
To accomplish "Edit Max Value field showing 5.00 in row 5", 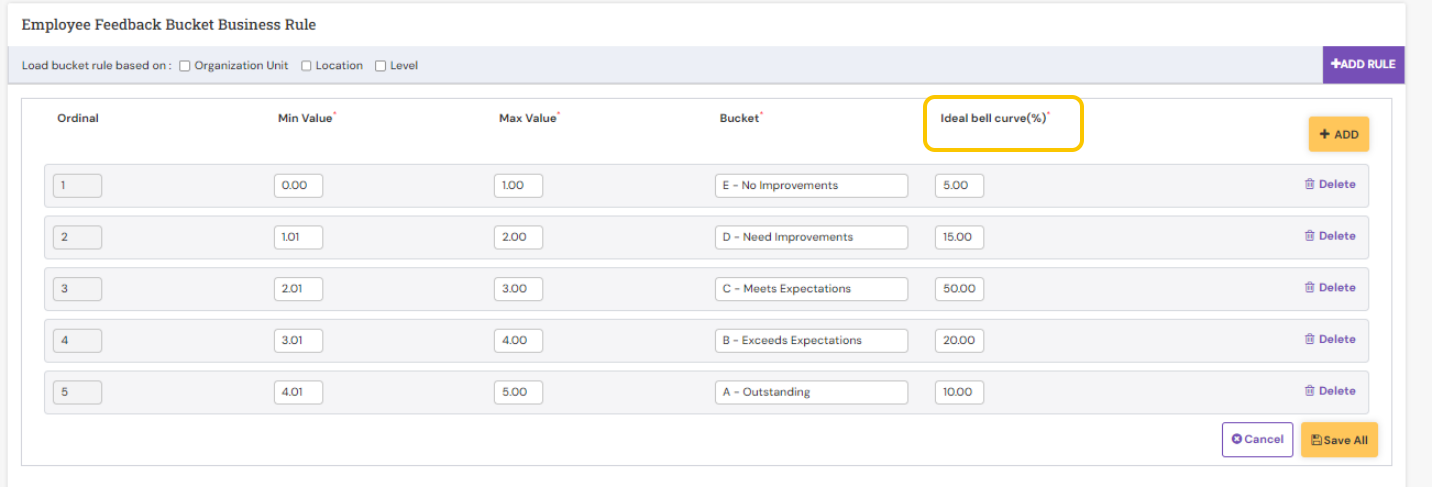I will pos(518,392).
